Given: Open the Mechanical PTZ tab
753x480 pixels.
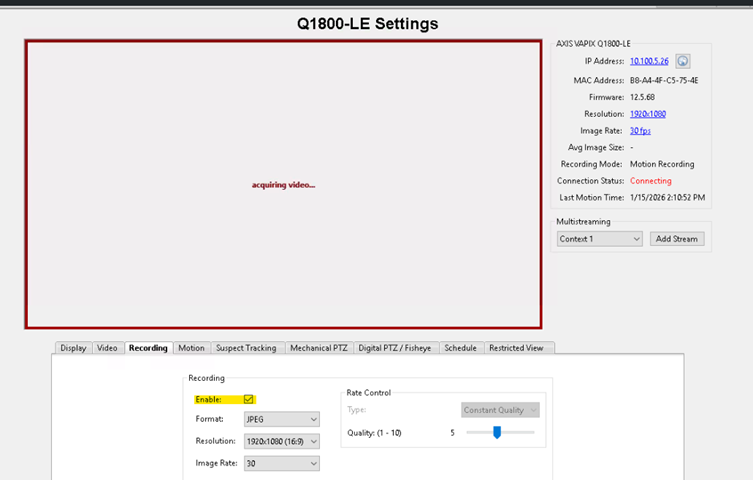Looking at the screenshot, I should (x=317, y=348).
